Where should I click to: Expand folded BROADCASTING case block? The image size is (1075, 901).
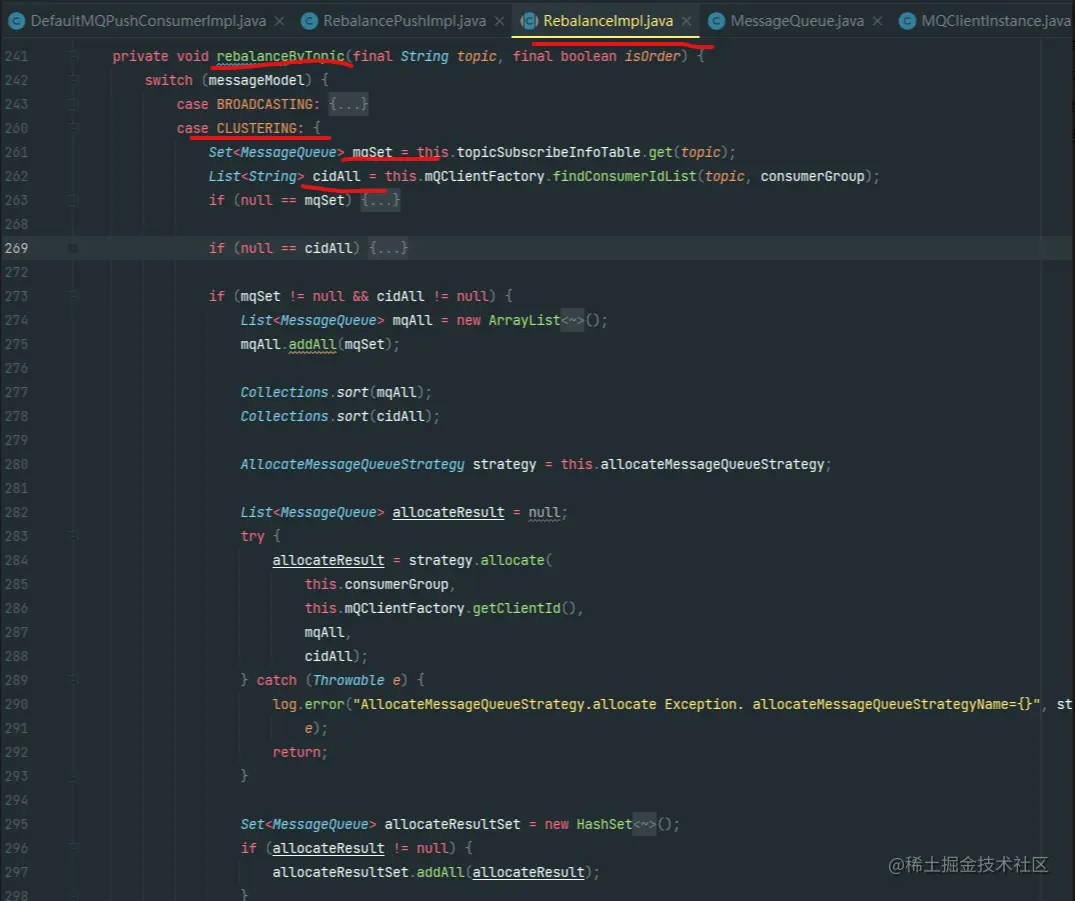[x=348, y=104]
